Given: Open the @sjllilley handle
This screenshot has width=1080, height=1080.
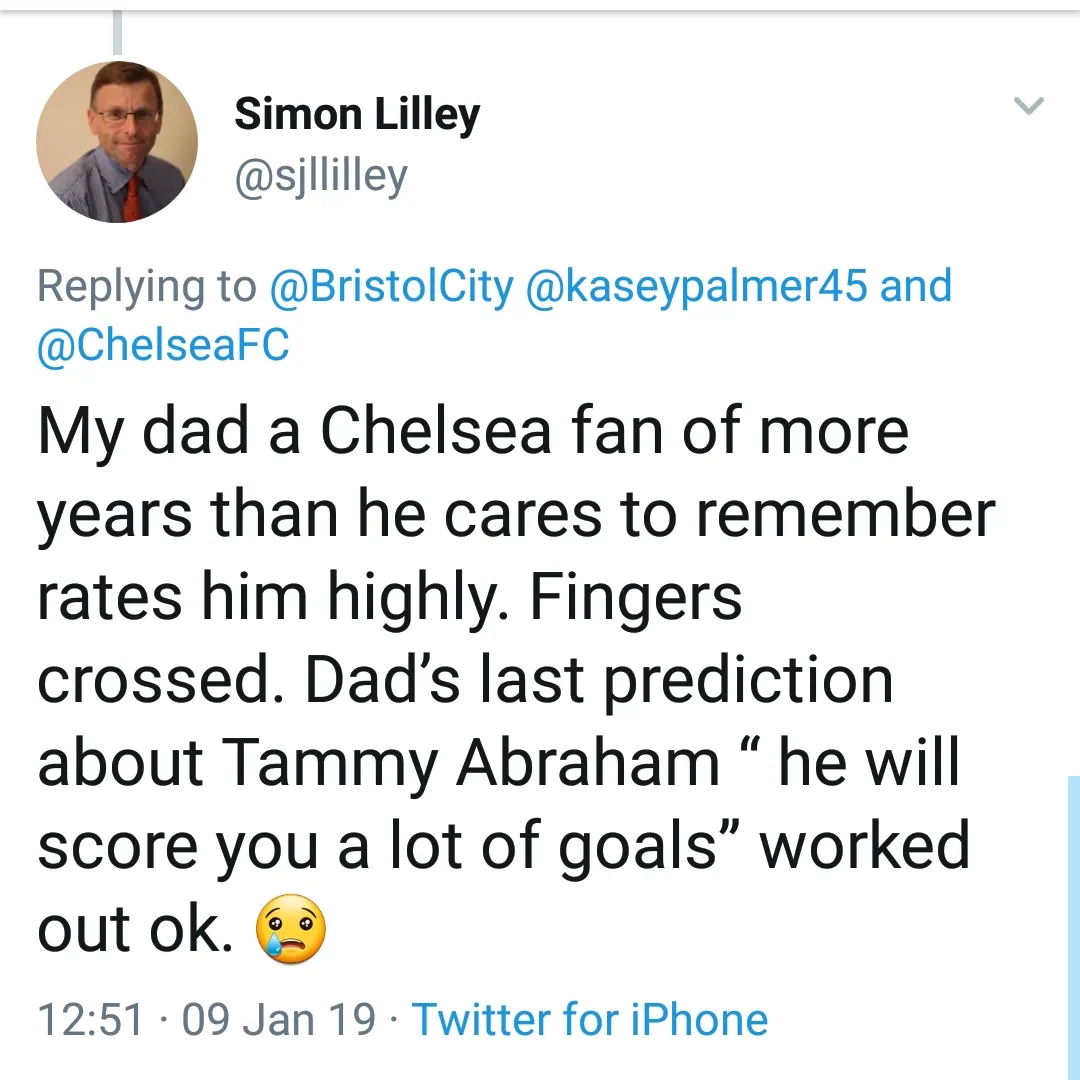Looking at the screenshot, I should (x=320, y=176).
